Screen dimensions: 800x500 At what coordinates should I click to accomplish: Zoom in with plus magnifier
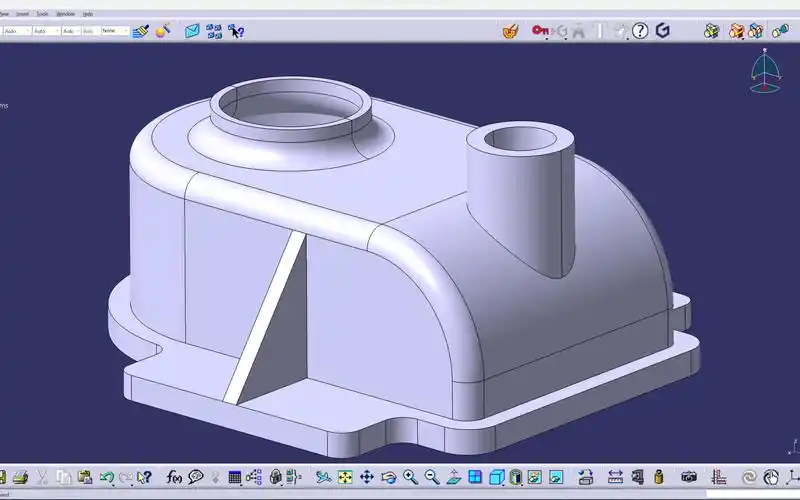tap(410, 477)
